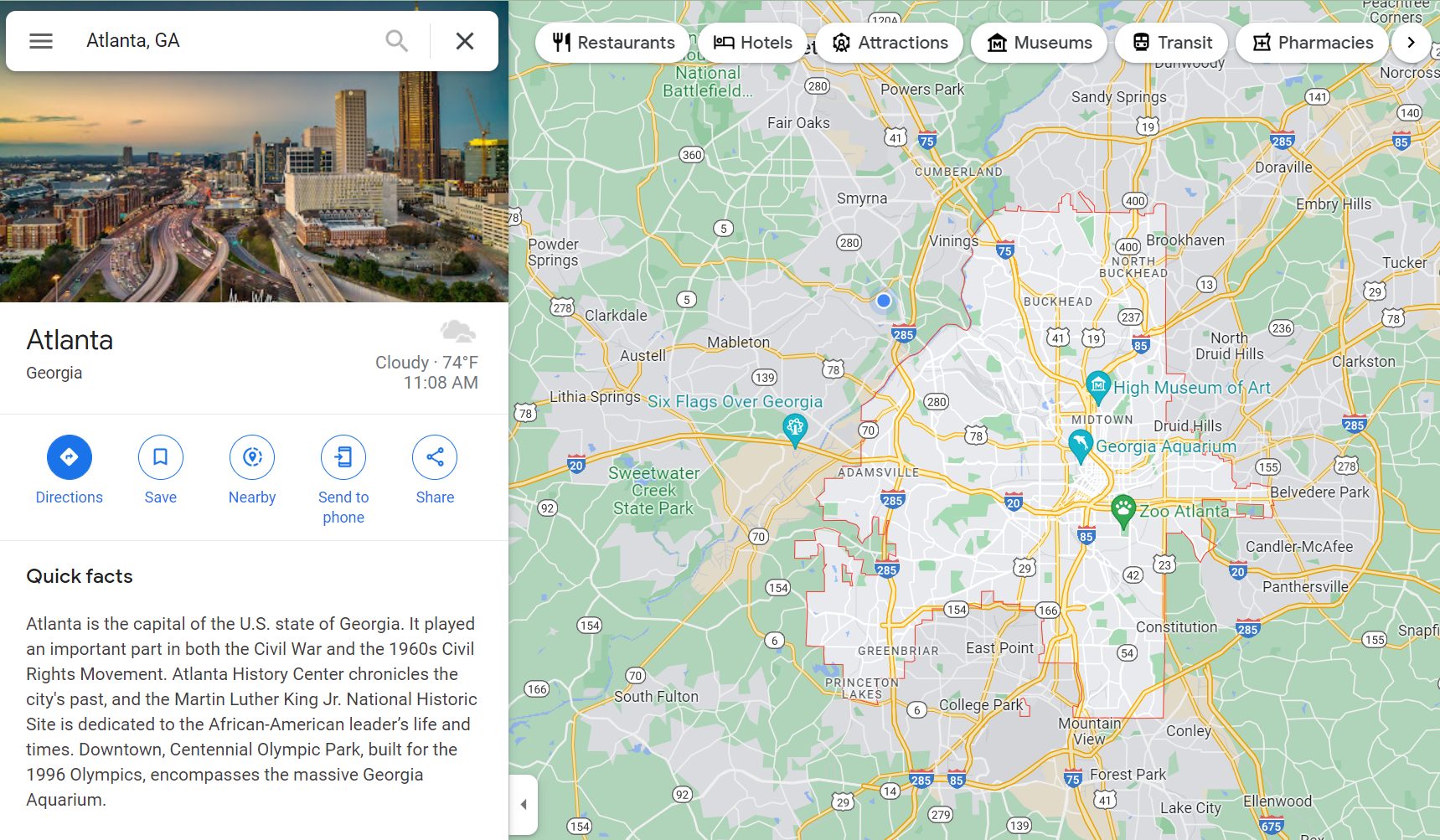Filter by Attractions
This screenshot has width=1440, height=840.
point(890,42)
